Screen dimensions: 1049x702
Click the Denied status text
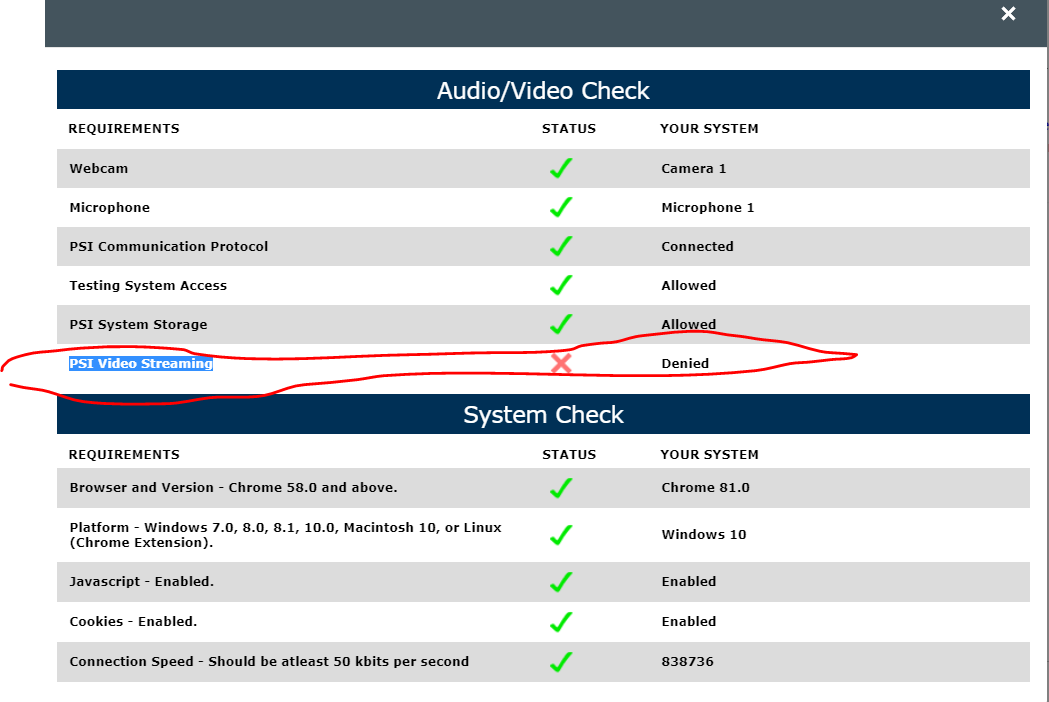point(685,363)
